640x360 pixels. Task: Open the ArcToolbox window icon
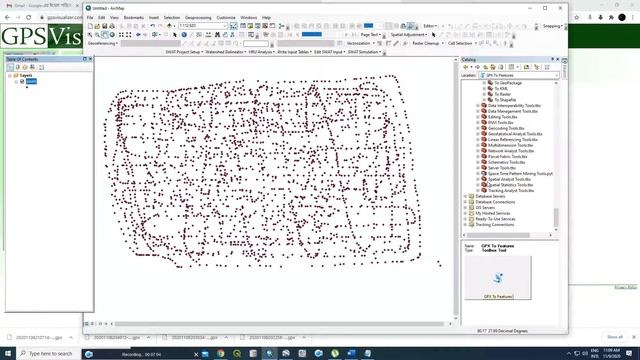265,26
